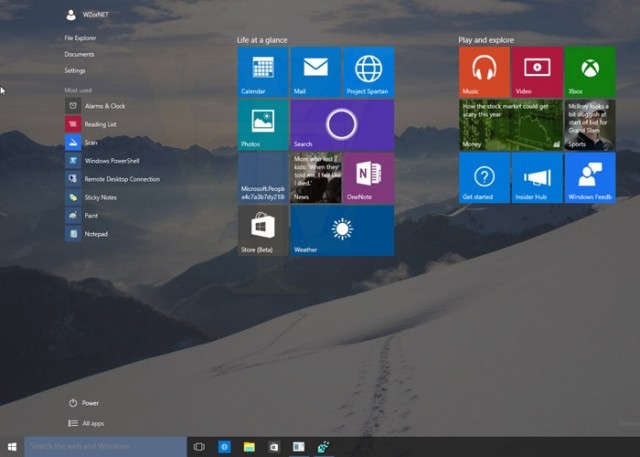Launch Remote Desktop Connection
This screenshot has width=640, height=457.
(112, 179)
